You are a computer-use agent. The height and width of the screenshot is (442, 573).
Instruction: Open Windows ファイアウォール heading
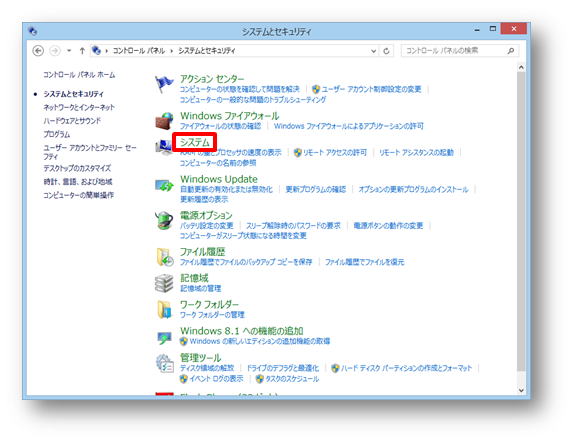coord(229,116)
